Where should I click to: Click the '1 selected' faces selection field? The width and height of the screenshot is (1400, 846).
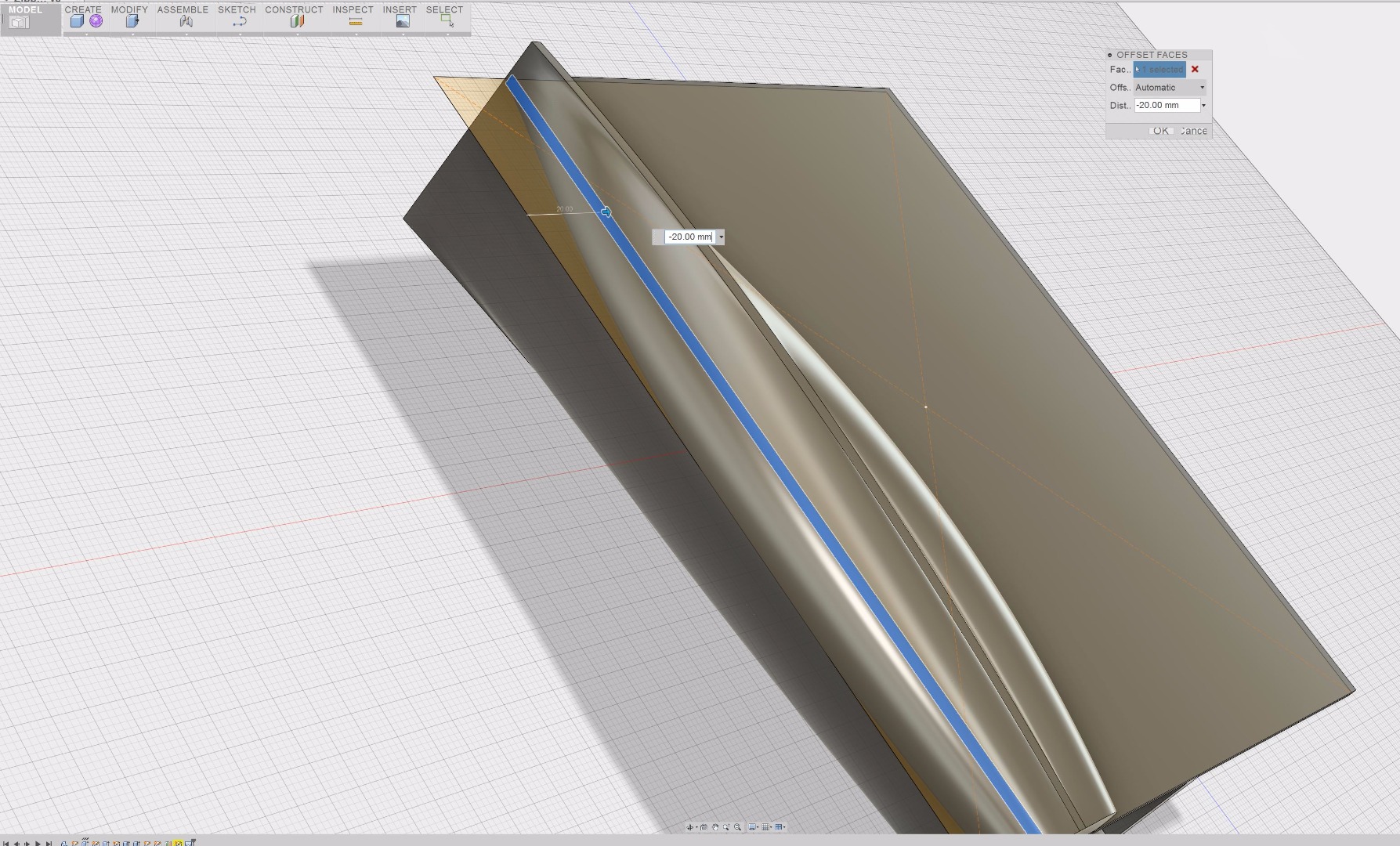(1159, 70)
